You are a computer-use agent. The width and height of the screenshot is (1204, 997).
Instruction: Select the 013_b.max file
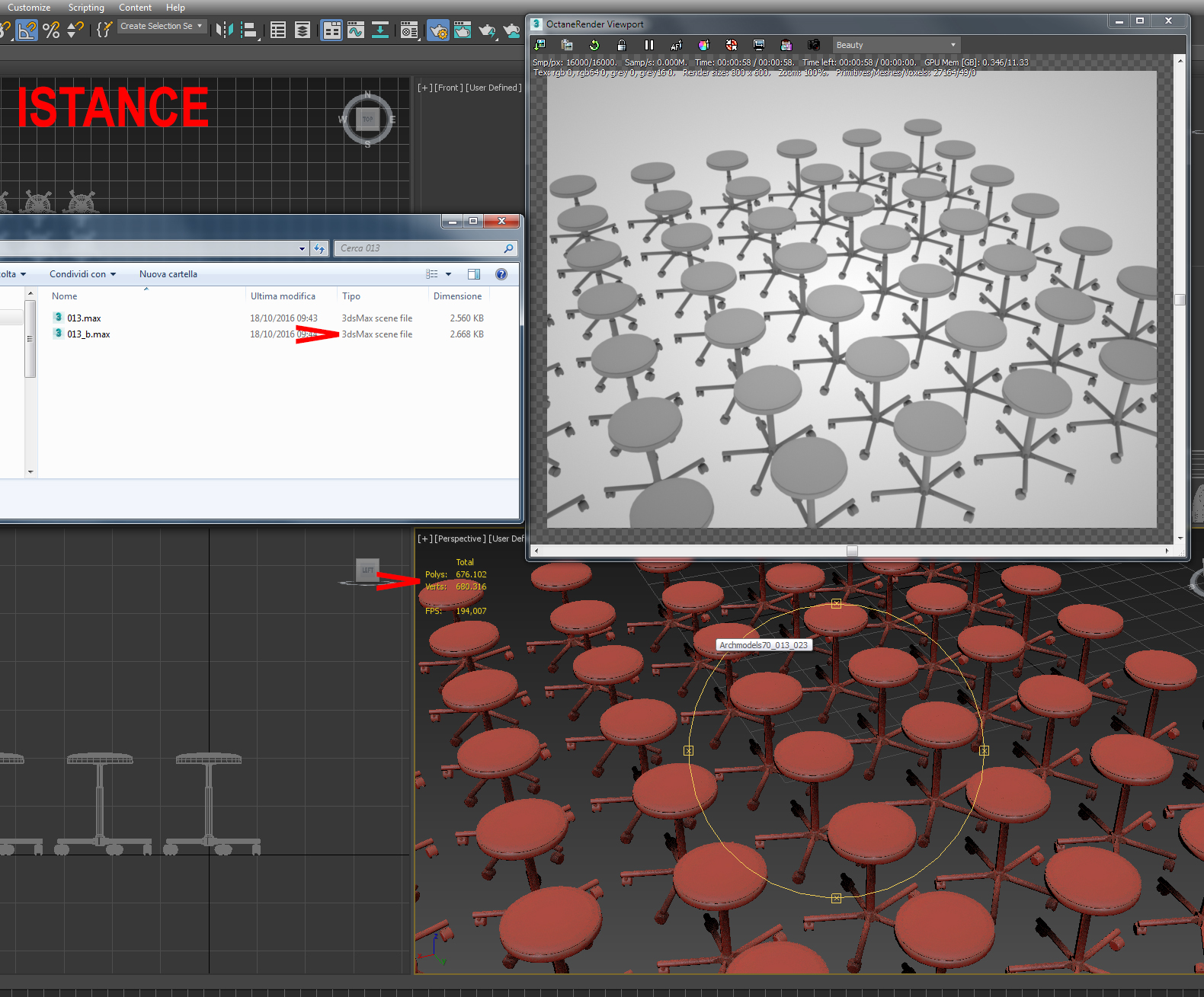(88, 334)
